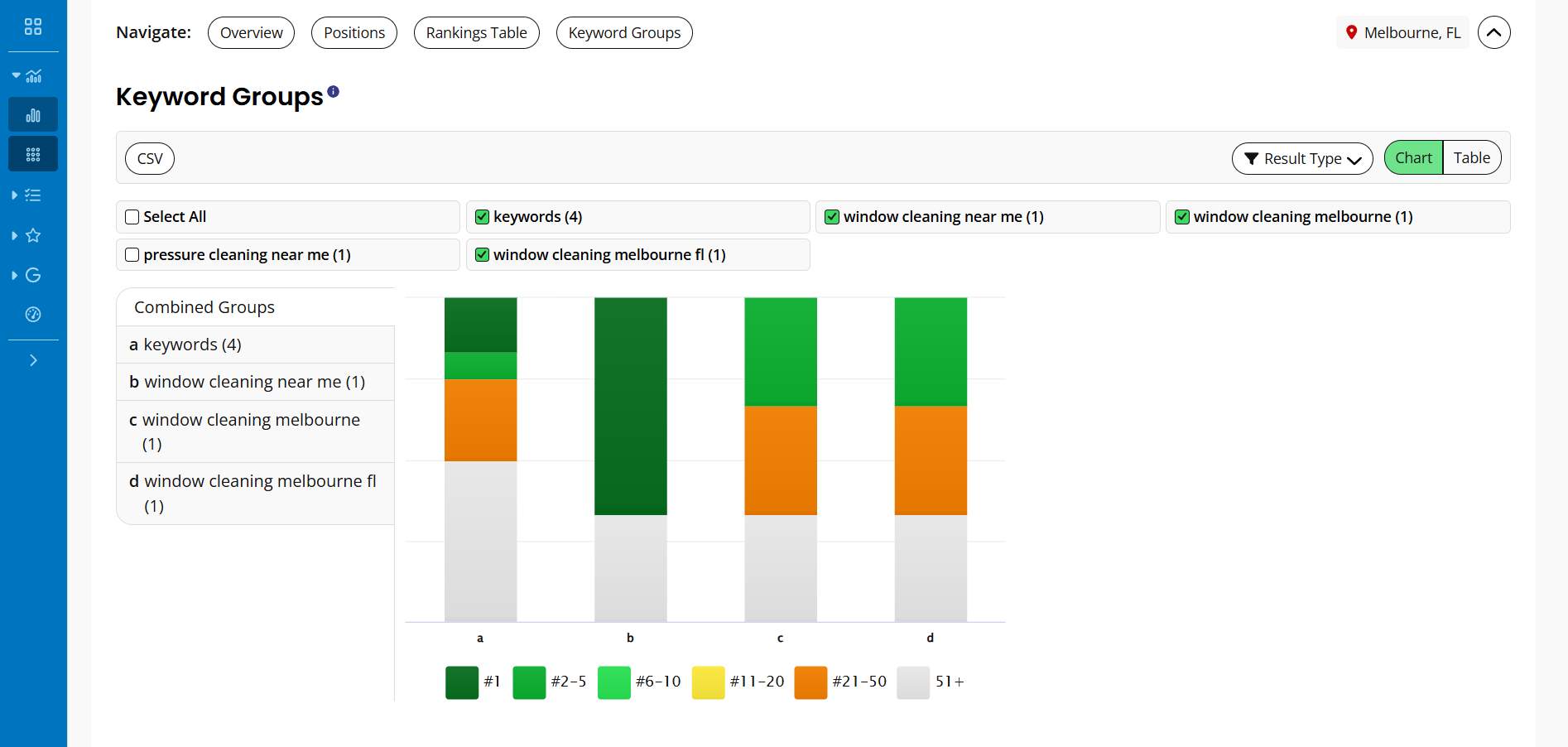Enable the pressure cleaning near me checkbox
1568x747 pixels.
[132, 255]
